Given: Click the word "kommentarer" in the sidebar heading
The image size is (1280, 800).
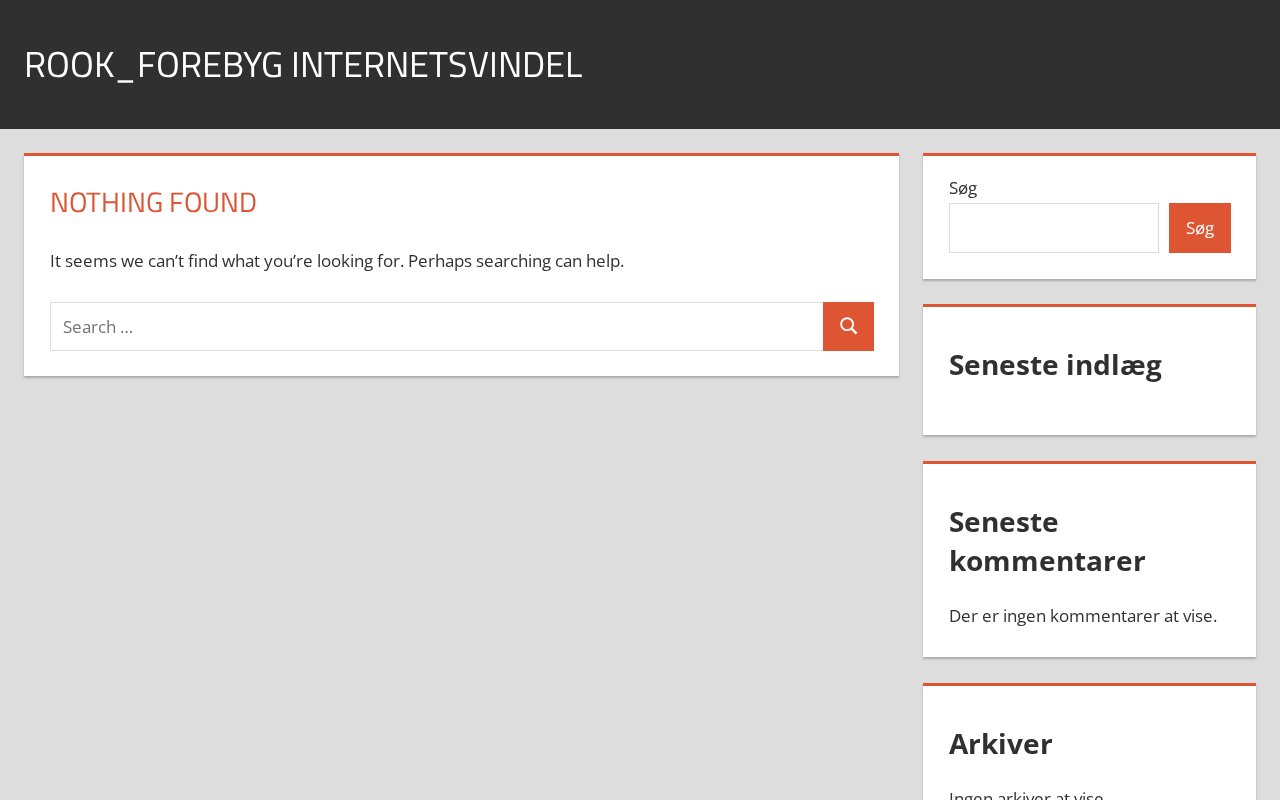Looking at the screenshot, I should [1047, 561].
